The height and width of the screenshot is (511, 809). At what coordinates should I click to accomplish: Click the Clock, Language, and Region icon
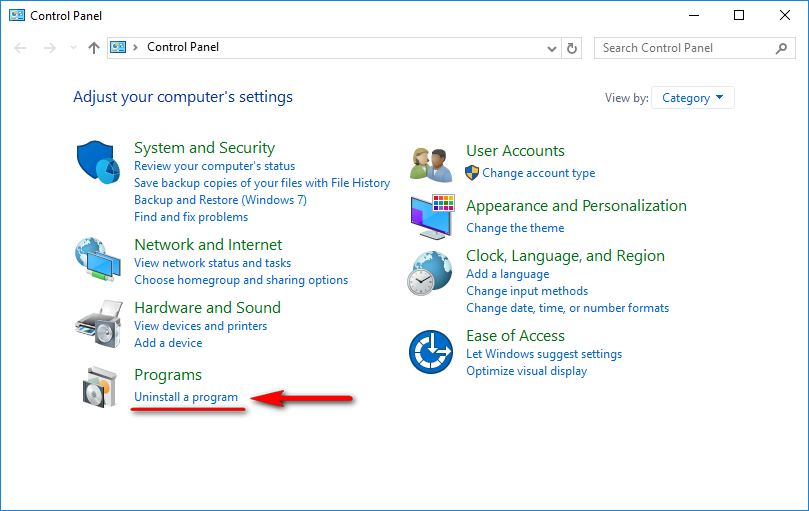click(x=430, y=273)
